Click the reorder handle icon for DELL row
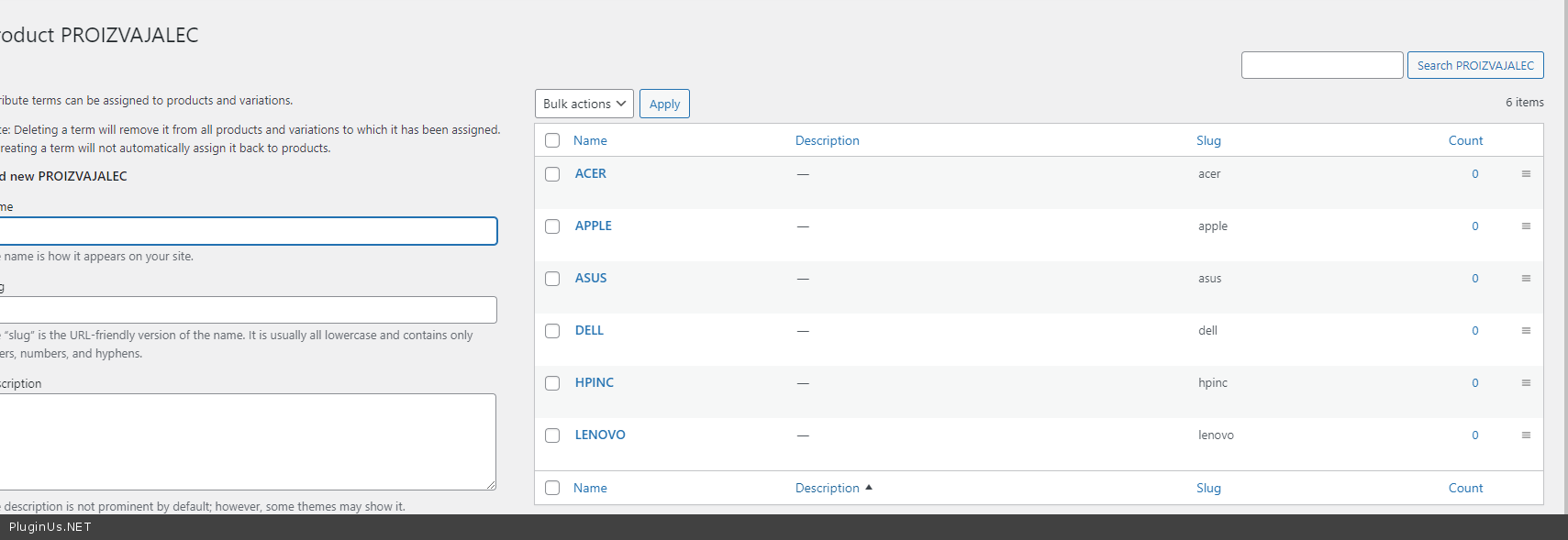Viewport: 1568px width, 540px height. point(1526,331)
